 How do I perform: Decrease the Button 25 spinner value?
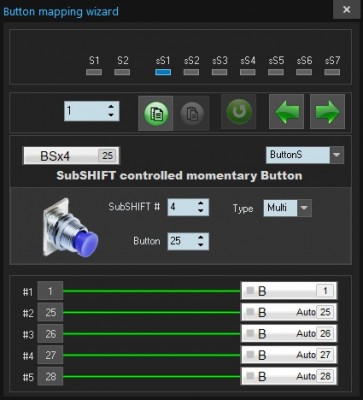201,245
